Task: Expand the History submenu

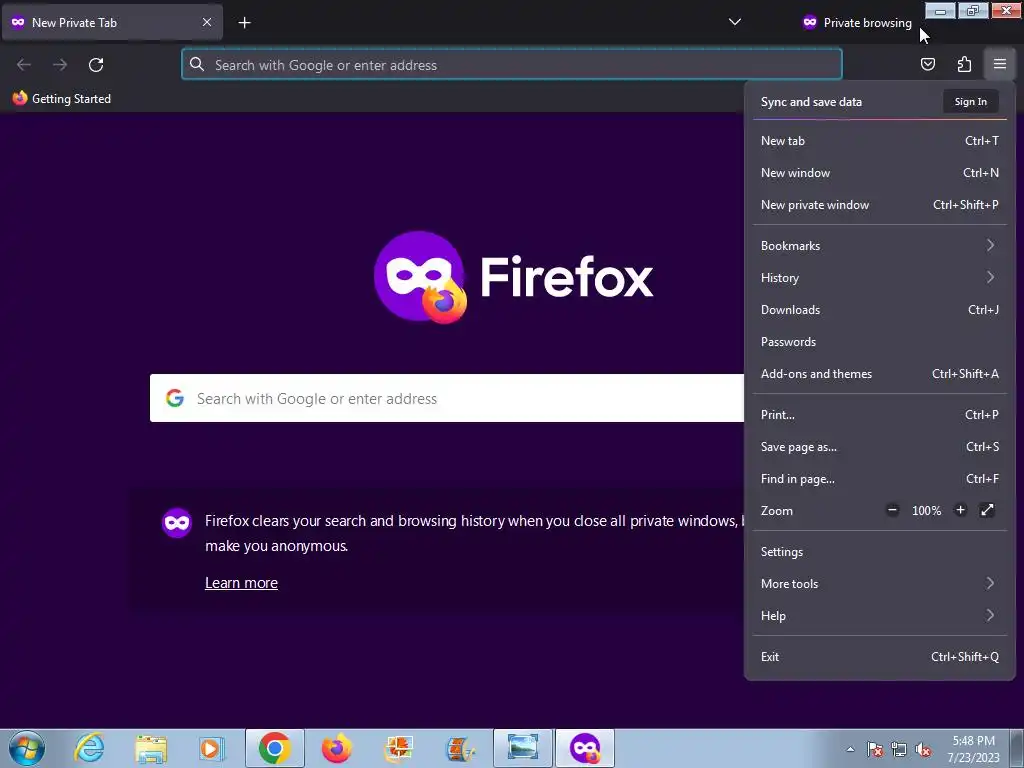Action: (x=880, y=278)
